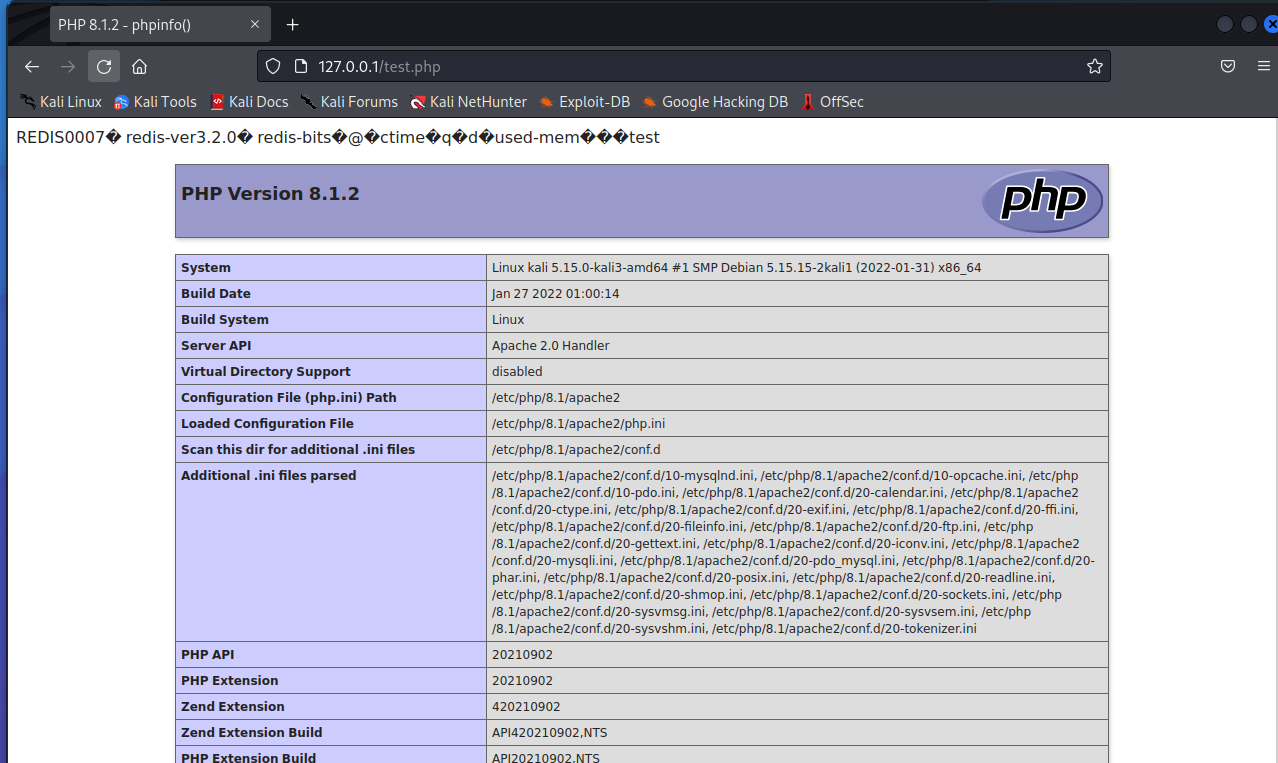
Task: Click the forward navigation arrow
Action: [x=68, y=67]
